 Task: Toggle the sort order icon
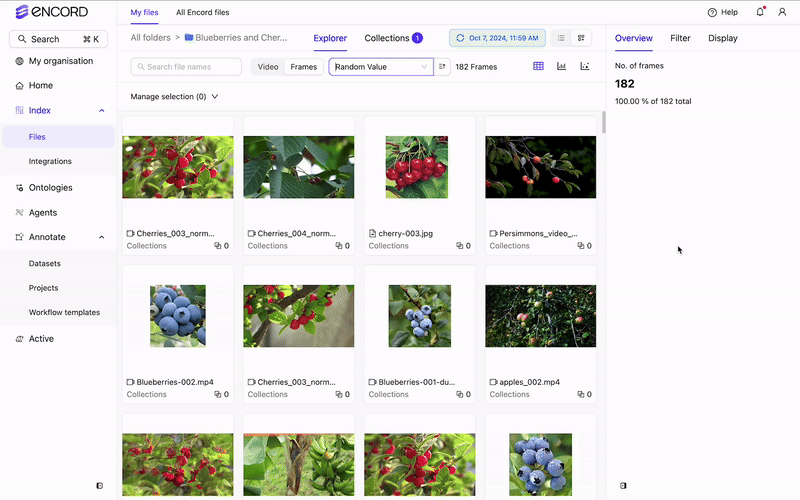pyautogui.click(x=442, y=66)
